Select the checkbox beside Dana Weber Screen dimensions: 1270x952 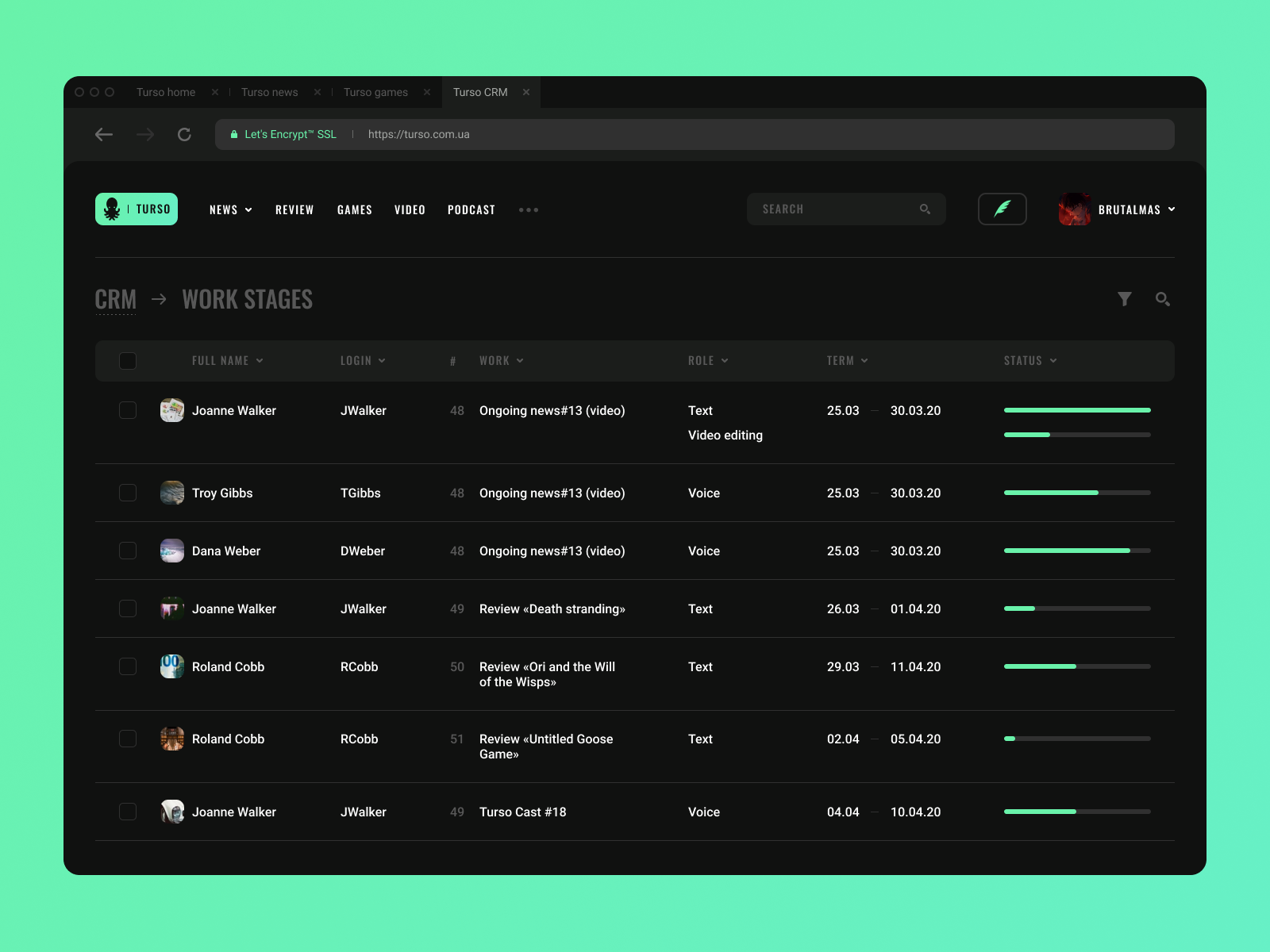coord(127,551)
